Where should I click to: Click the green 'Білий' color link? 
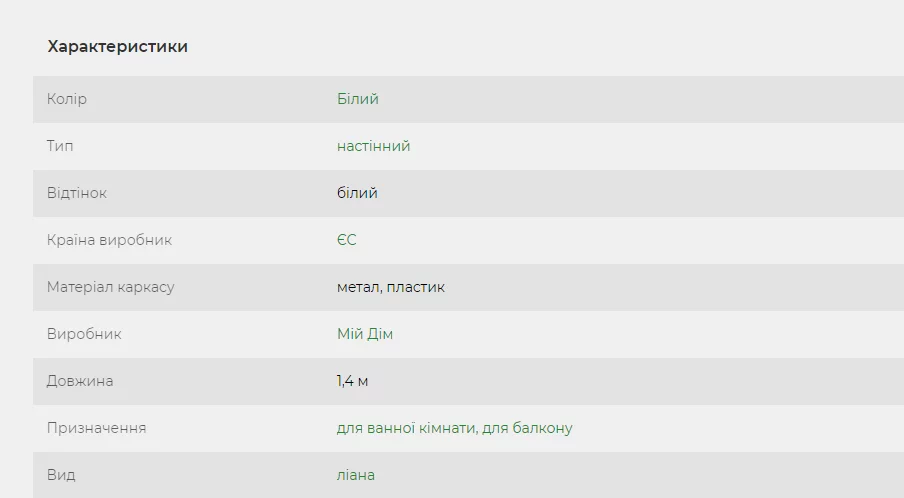tap(357, 99)
